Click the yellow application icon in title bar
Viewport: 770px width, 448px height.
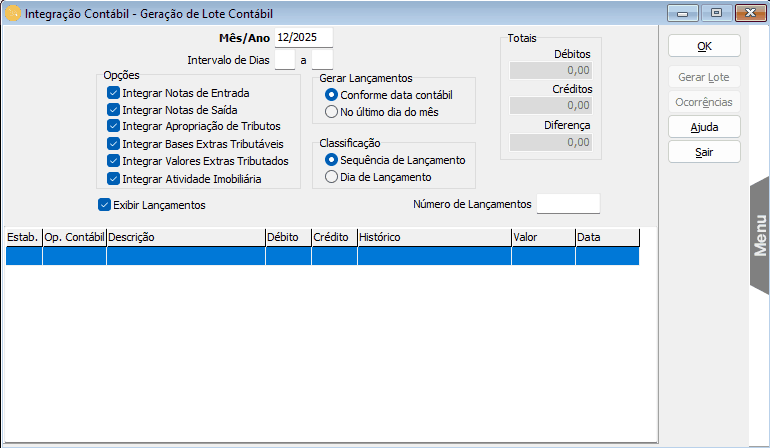(13, 13)
